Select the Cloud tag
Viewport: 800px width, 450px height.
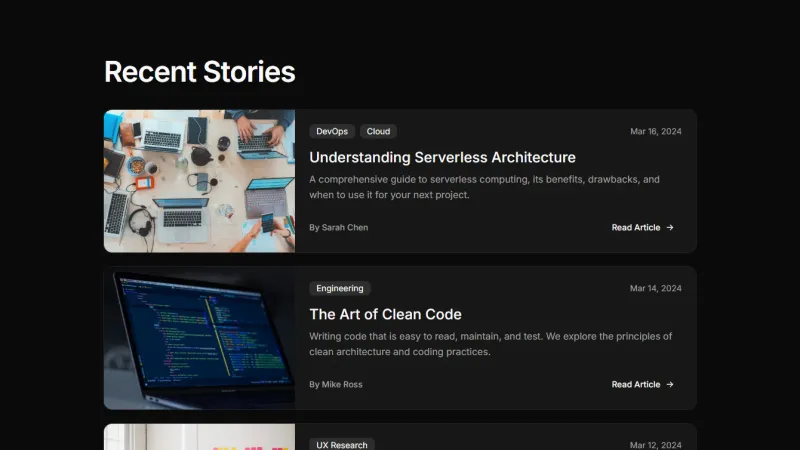[378, 131]
